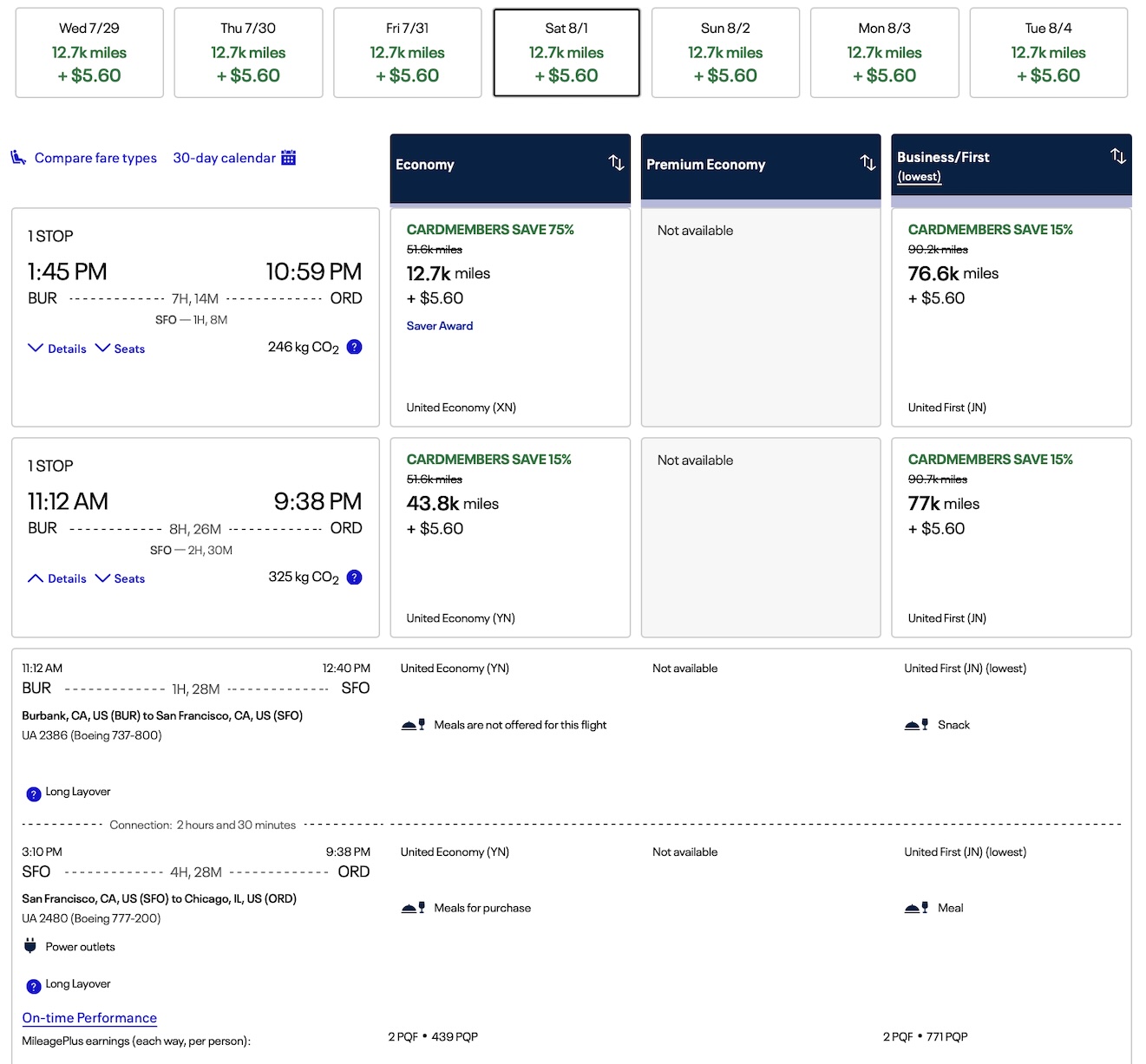The height and width of the screenshot is (1064, 1146).
Task: Click the 'SFO — 1H, 8M' layover text
Action: click(x=192, y=320)
